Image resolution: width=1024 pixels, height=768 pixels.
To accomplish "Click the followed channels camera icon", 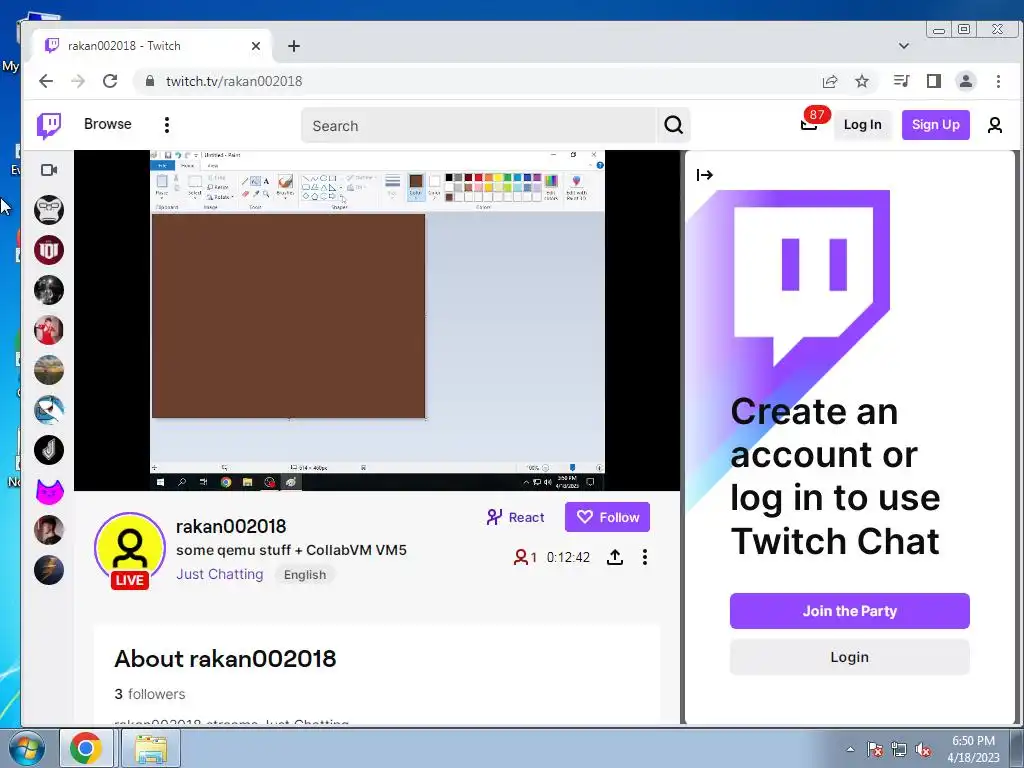I will tap(49, 170).
